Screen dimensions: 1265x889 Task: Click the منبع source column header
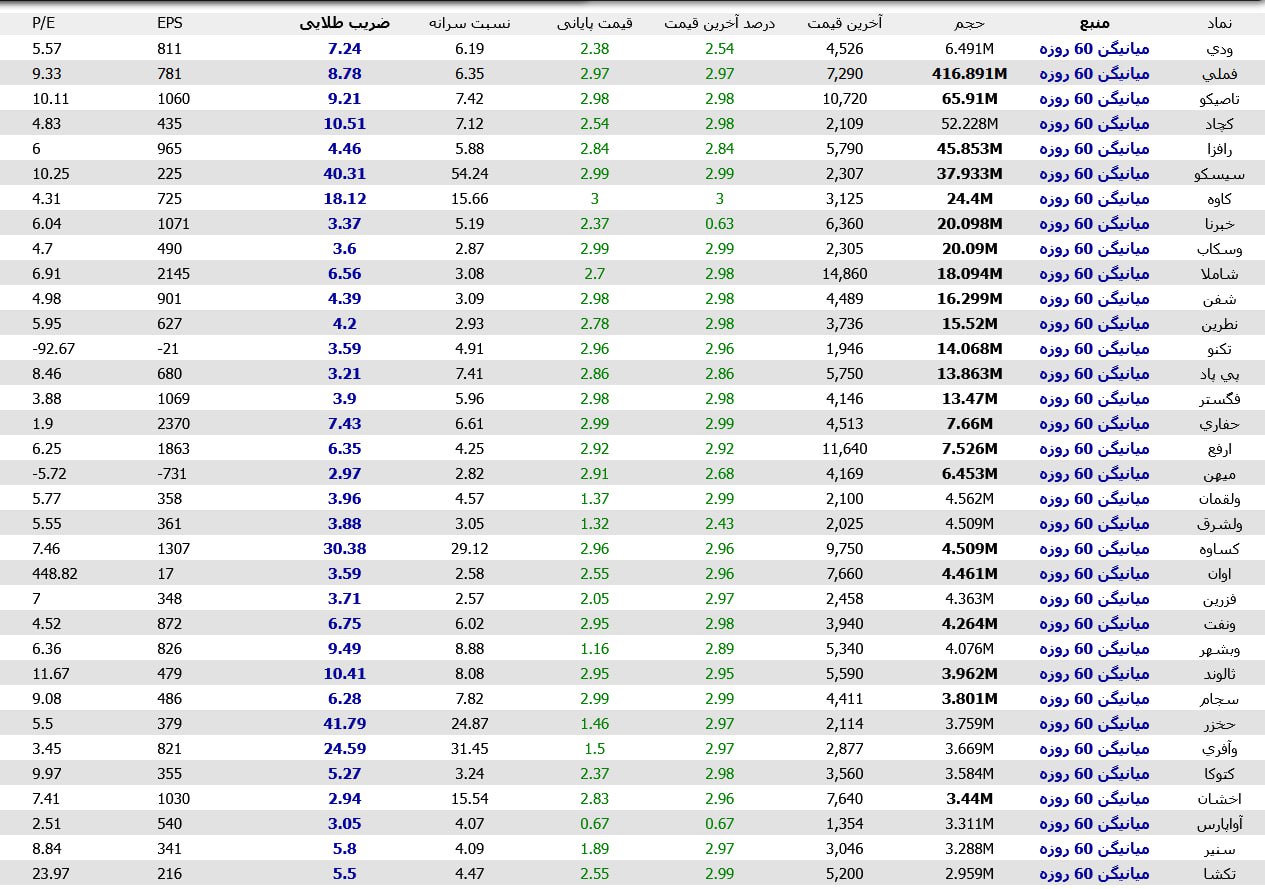[x=1095, y=22]
